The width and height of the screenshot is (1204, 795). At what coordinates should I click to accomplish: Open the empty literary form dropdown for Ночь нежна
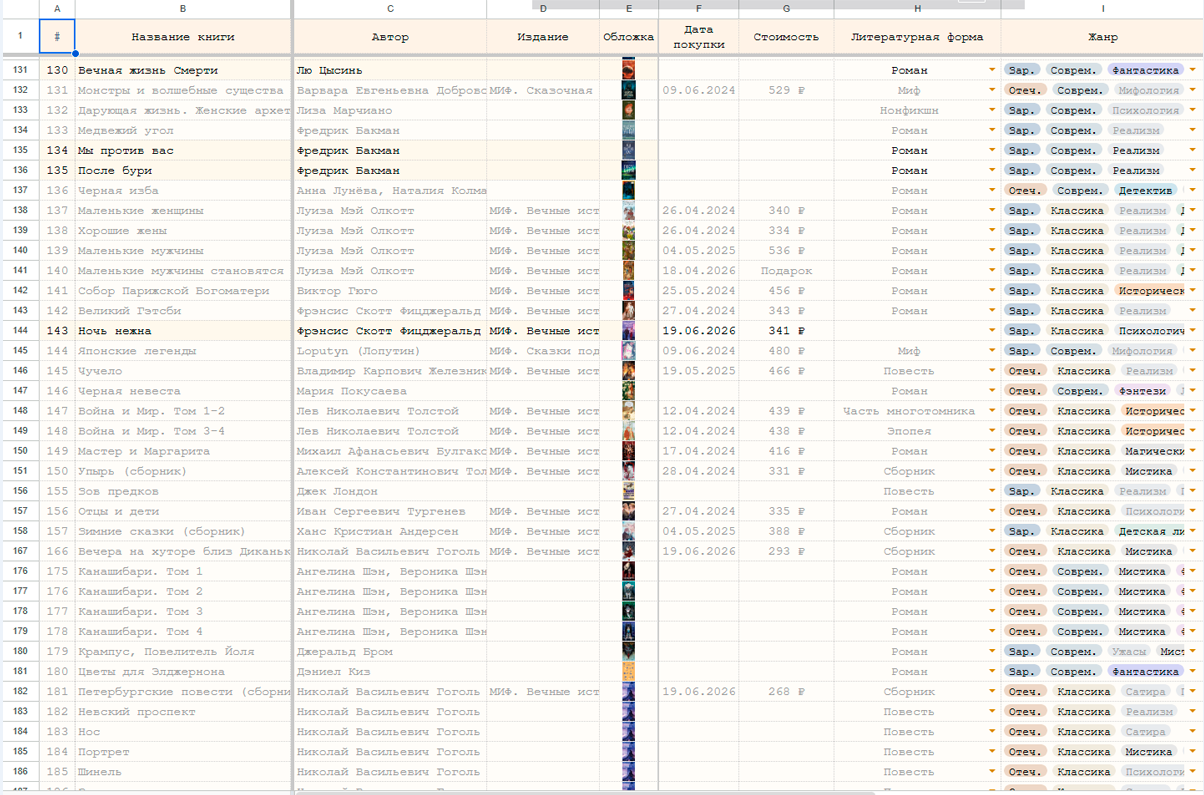coord(992,331)
